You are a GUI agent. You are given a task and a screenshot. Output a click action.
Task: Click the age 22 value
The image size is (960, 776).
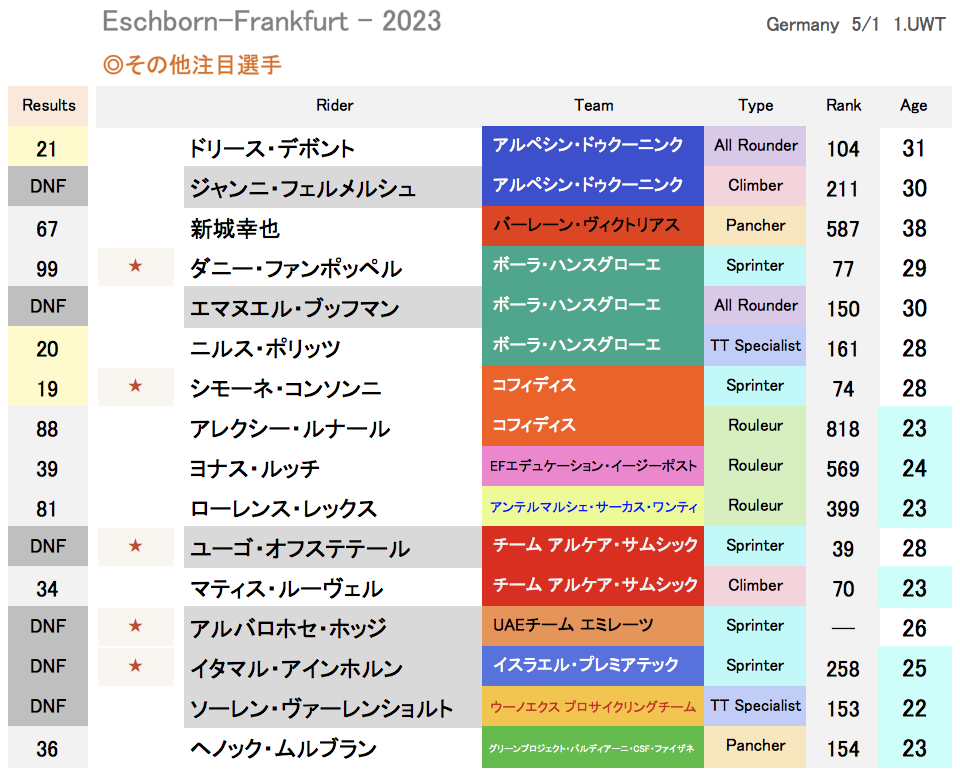click(914, 709)
